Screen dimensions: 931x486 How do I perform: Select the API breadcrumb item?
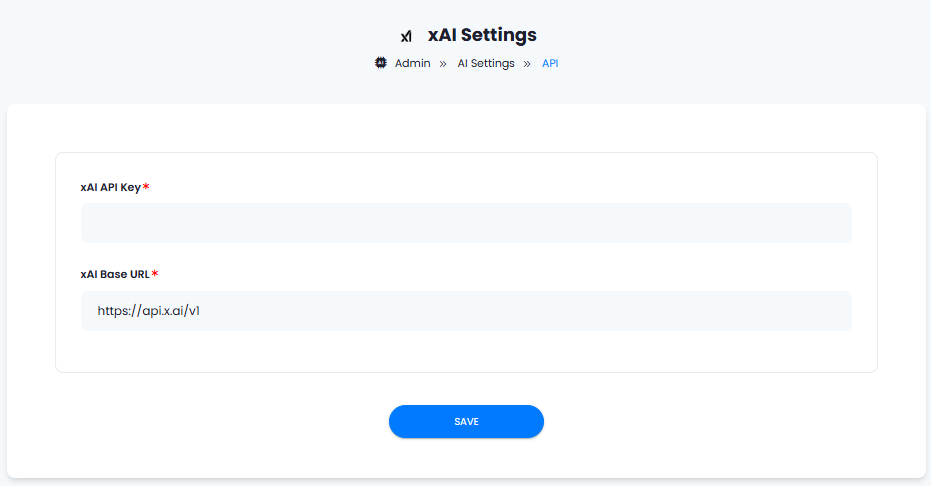point(550,63)
